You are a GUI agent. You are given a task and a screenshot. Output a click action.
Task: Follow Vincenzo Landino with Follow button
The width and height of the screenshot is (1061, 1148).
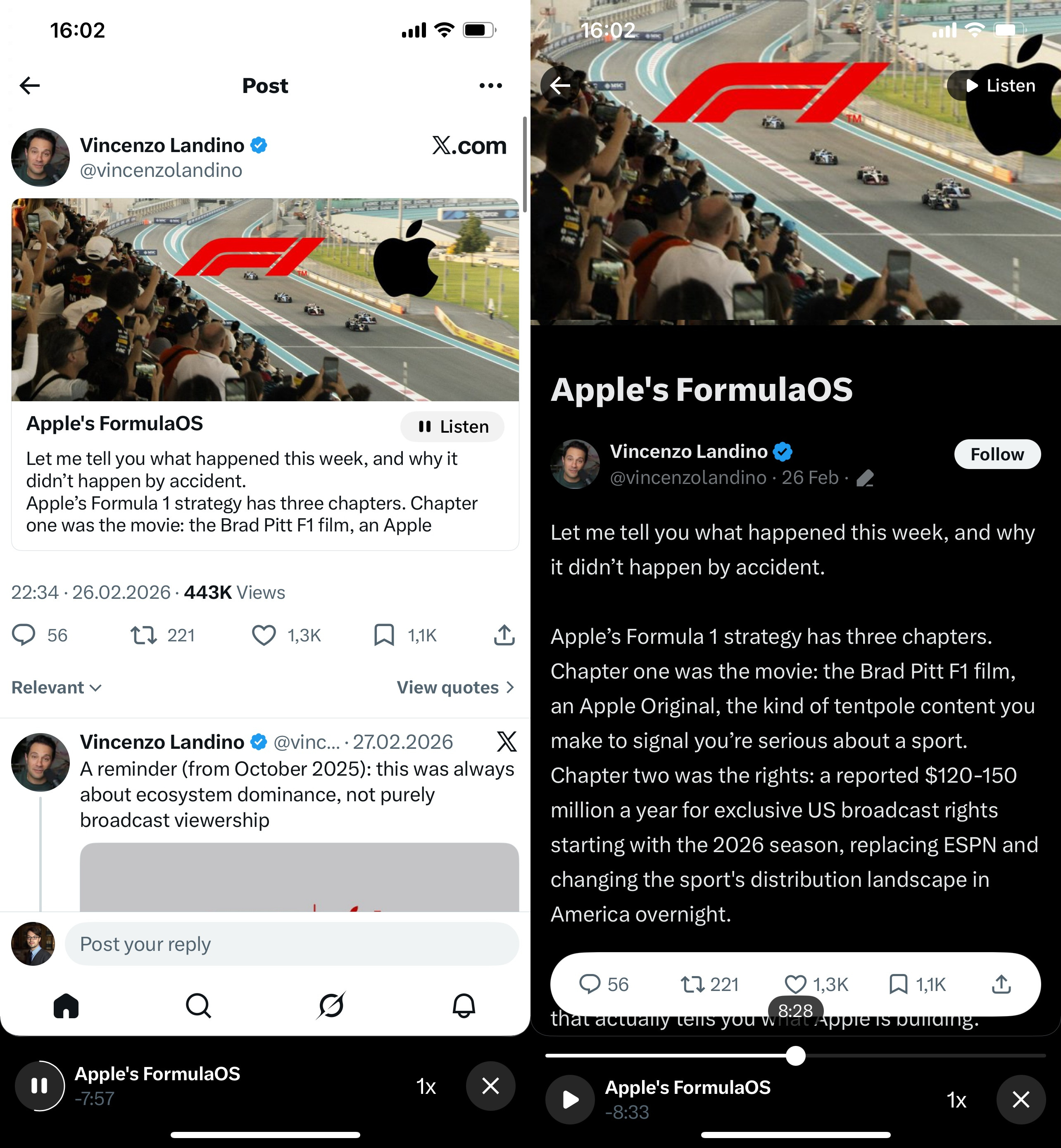click(x=997, y=454)
